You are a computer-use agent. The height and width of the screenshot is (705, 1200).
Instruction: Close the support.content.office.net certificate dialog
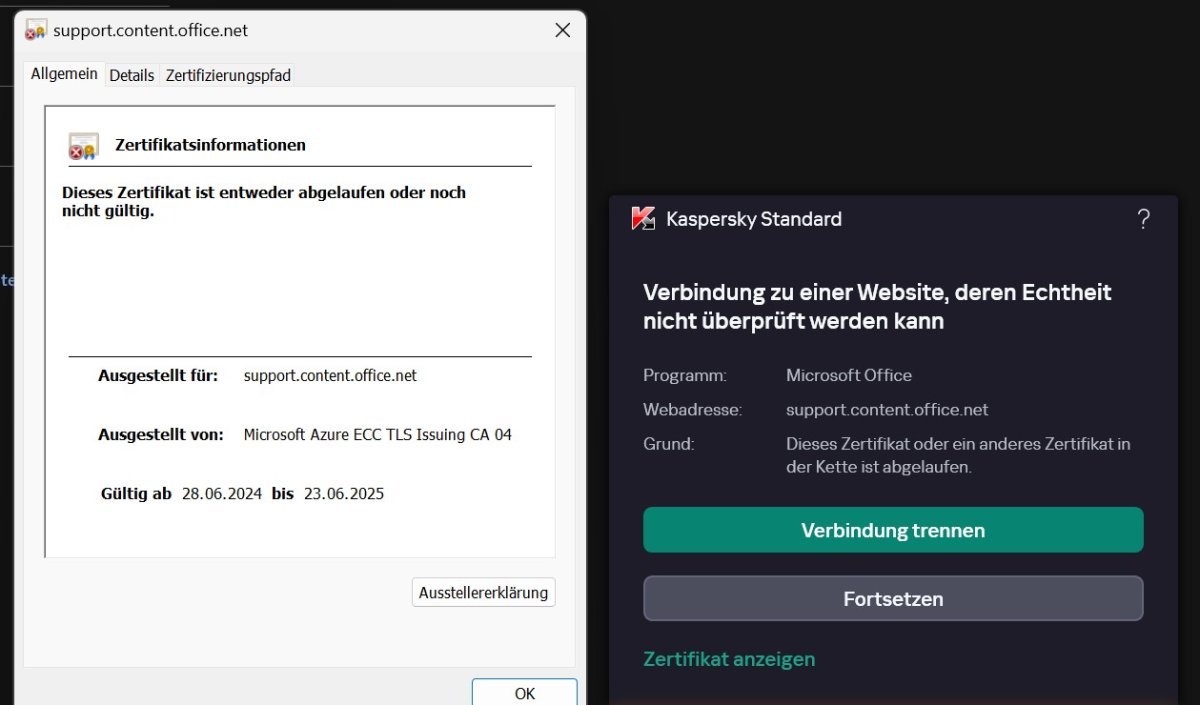point(563,31)
